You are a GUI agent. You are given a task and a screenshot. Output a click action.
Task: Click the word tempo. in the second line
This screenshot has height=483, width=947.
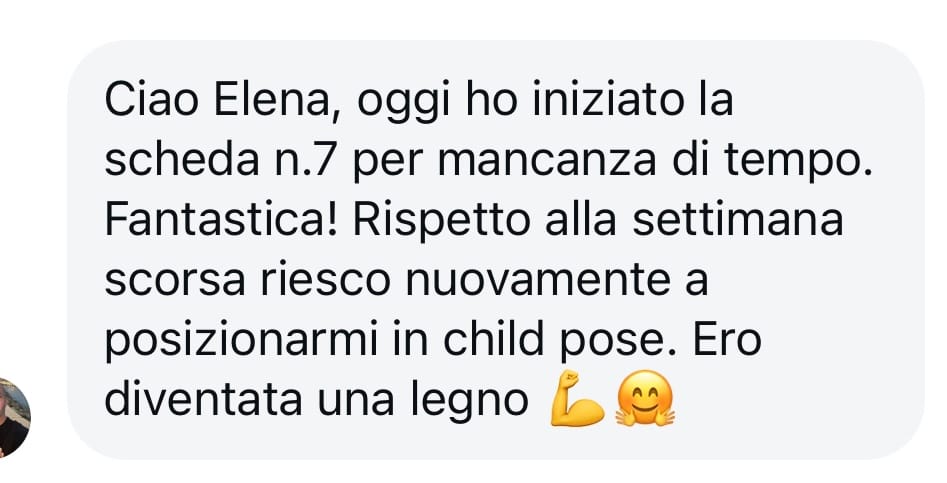pyautogui.click(x=798, y=163)
